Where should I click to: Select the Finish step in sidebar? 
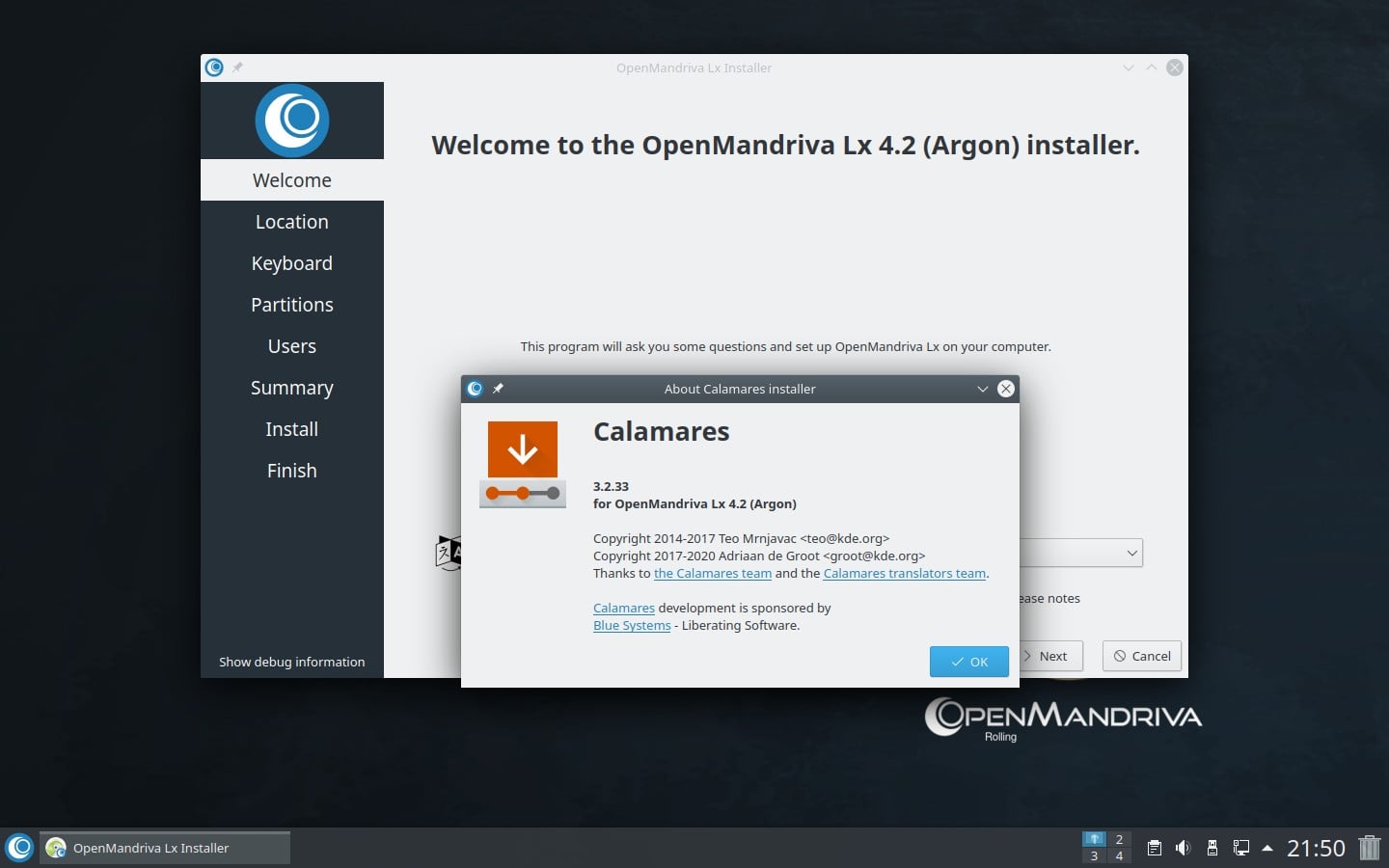click(x=292, y=471)
